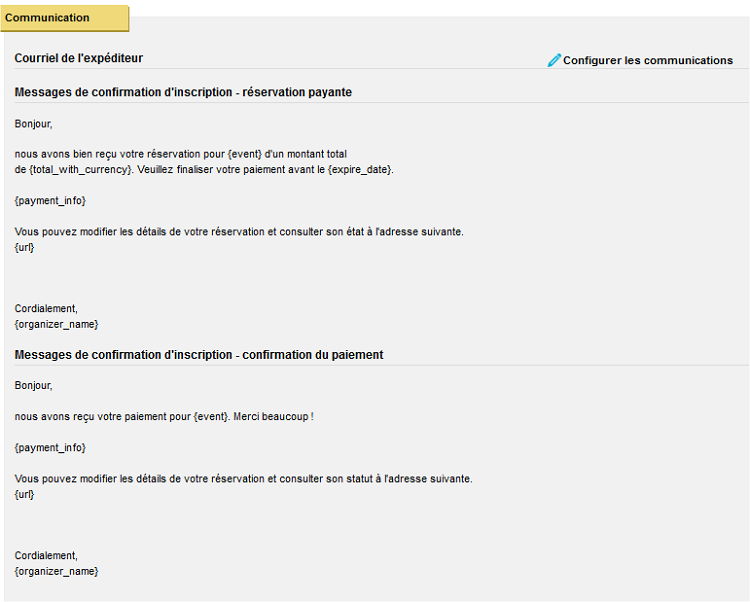Click the Courriel de l'expéditeur heading
750x602 pixels.
(x=78, y=58)
